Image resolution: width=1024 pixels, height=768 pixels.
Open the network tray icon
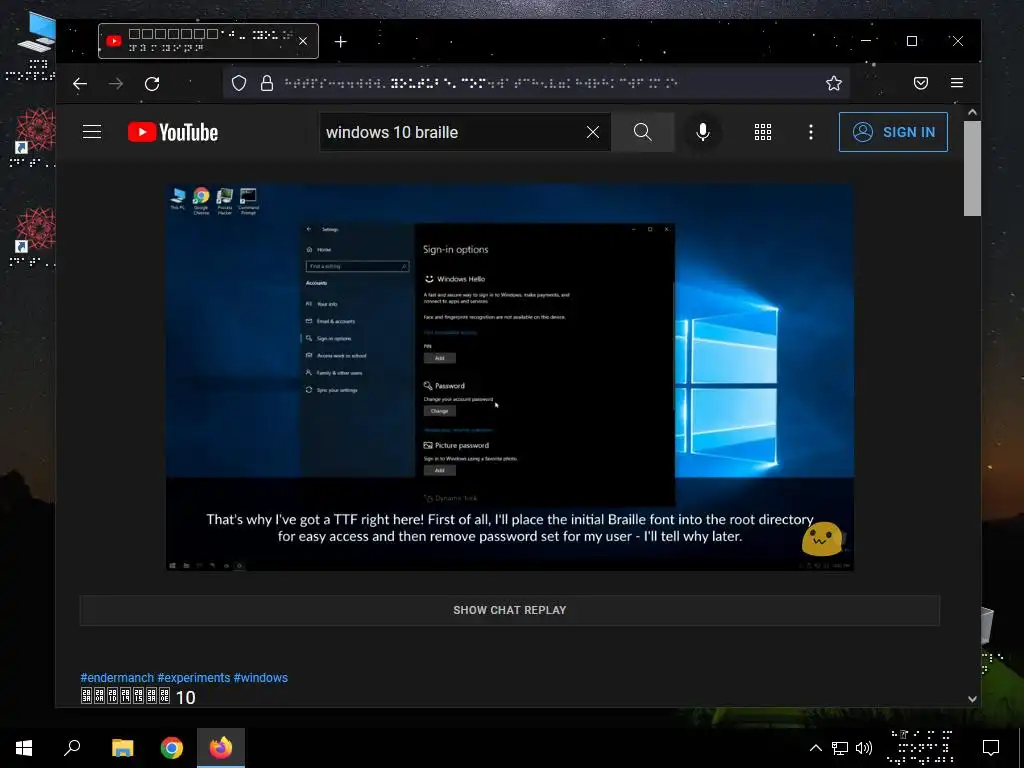[x=839, y=748]
